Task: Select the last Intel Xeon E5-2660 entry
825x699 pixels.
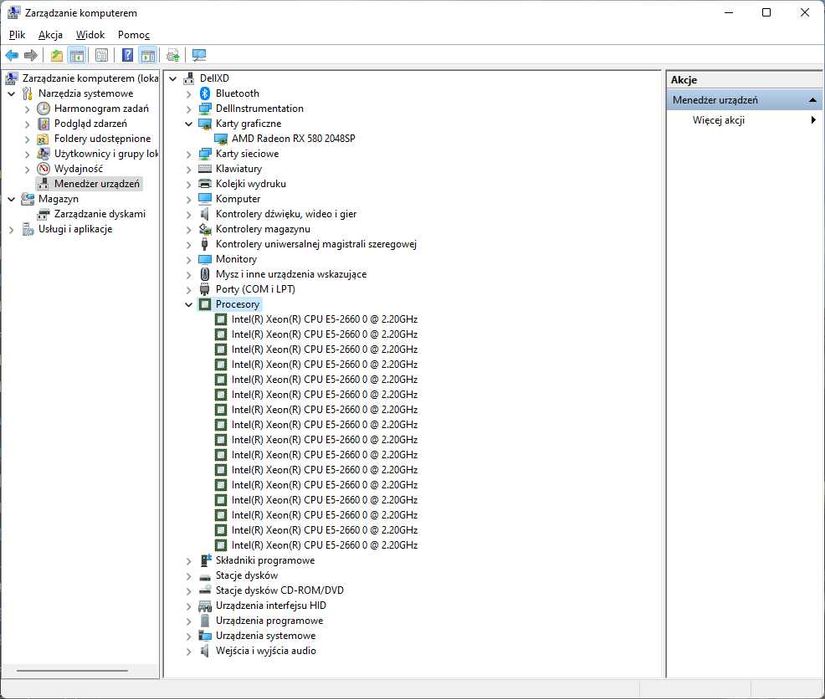Action: [324, 545]
